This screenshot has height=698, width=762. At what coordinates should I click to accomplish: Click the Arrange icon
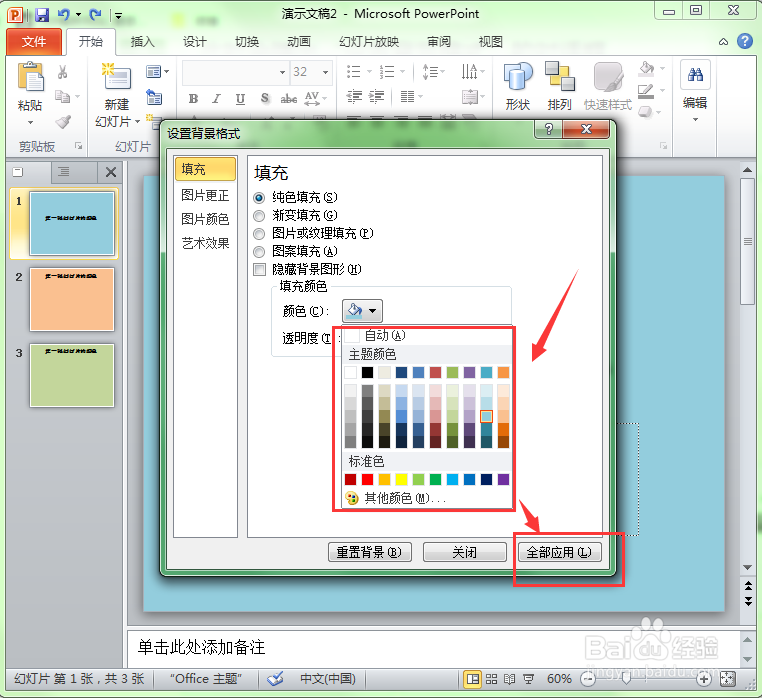tap(559, 77)
